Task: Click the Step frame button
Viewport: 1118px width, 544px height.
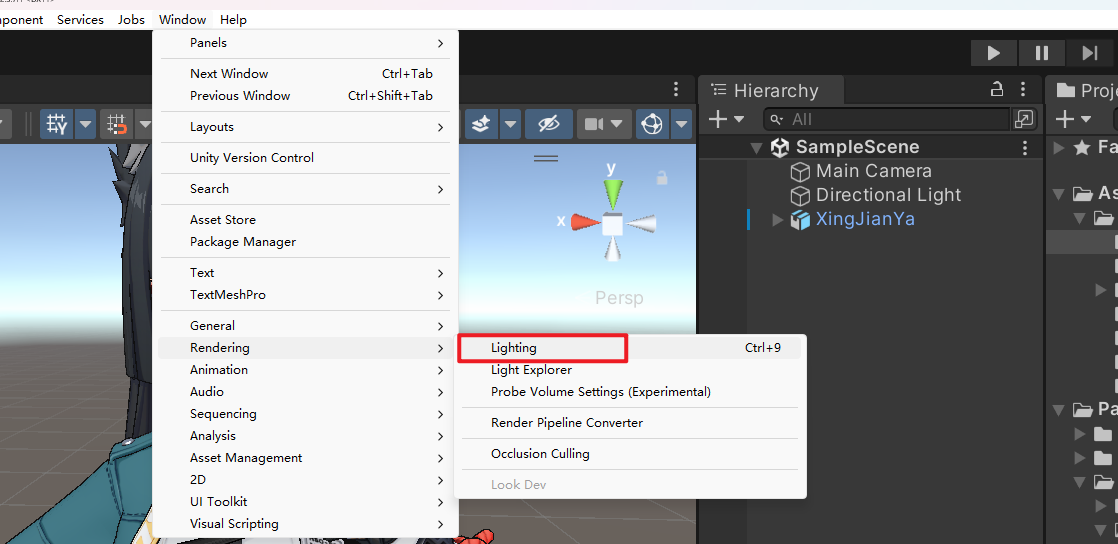Action: 1089,53
